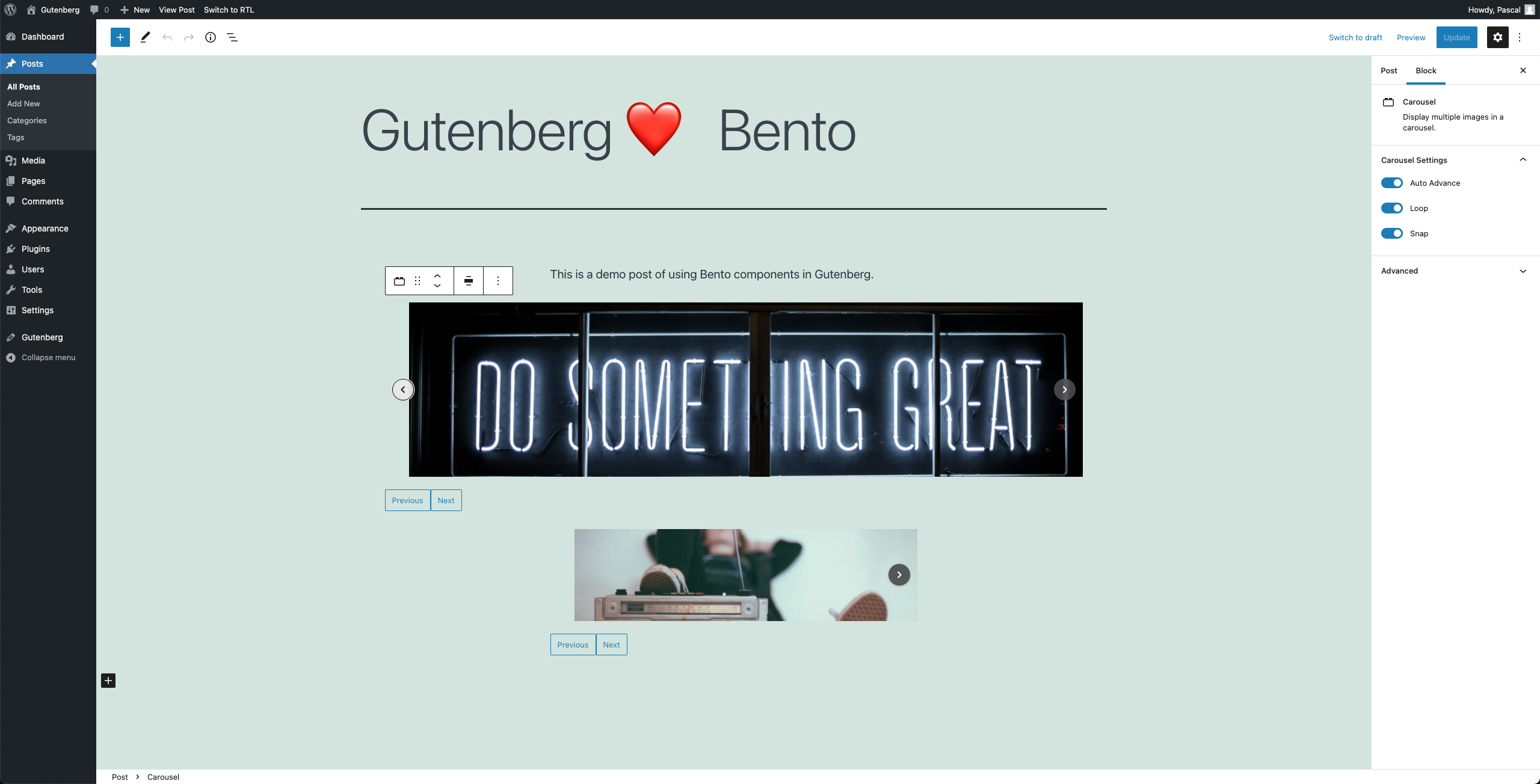
Task: Click the Preview button
Action: [1411, 37]
